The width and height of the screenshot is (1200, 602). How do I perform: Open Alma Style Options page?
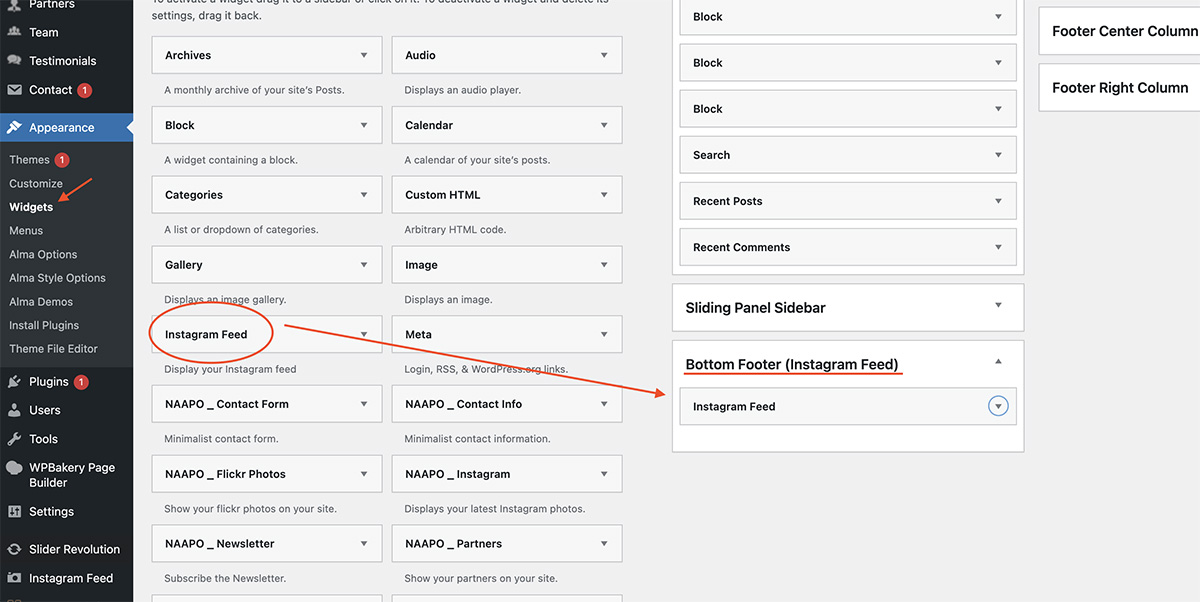point(57,278)
